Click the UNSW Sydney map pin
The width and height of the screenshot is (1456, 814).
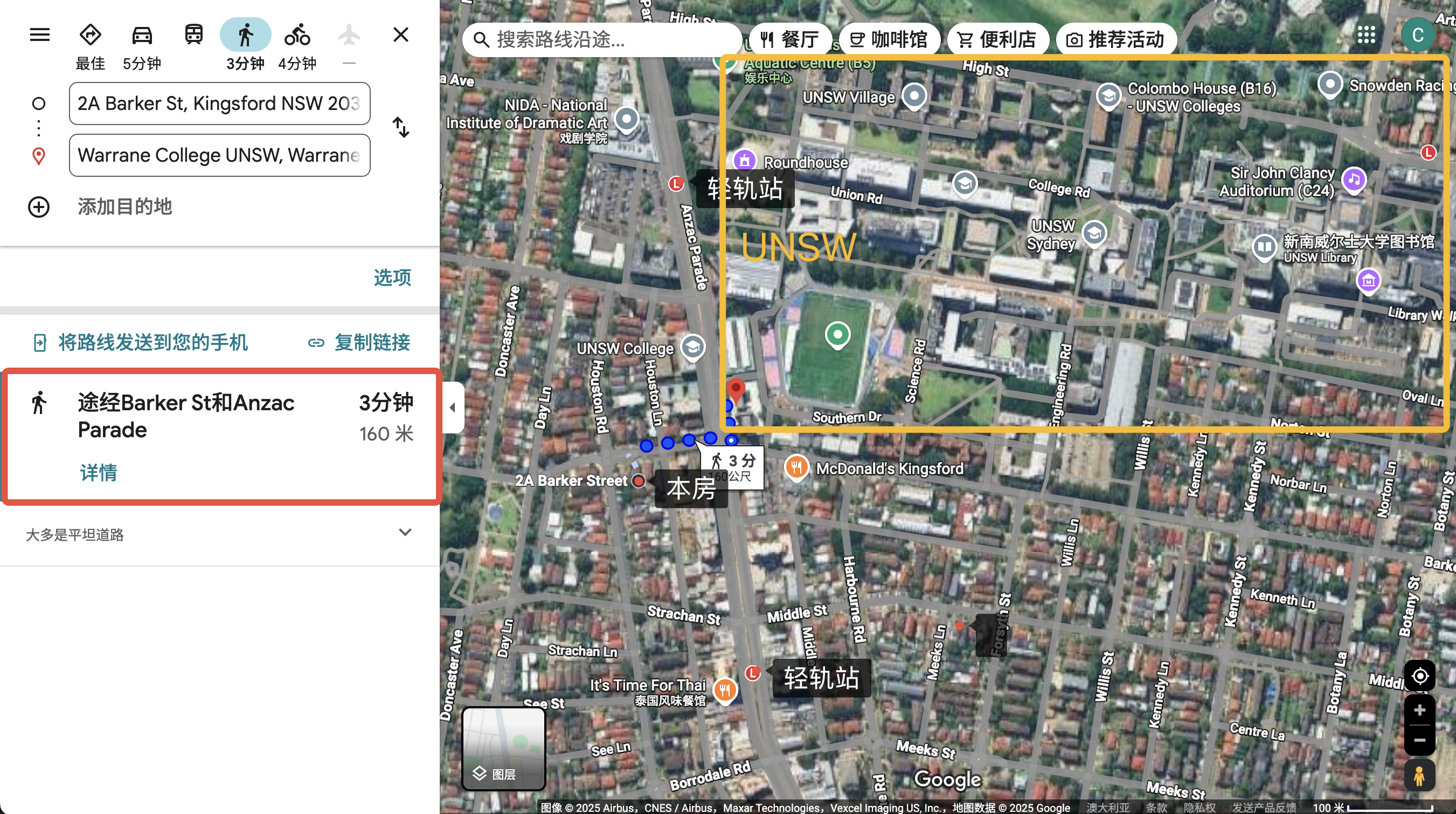coord(1094,233)
